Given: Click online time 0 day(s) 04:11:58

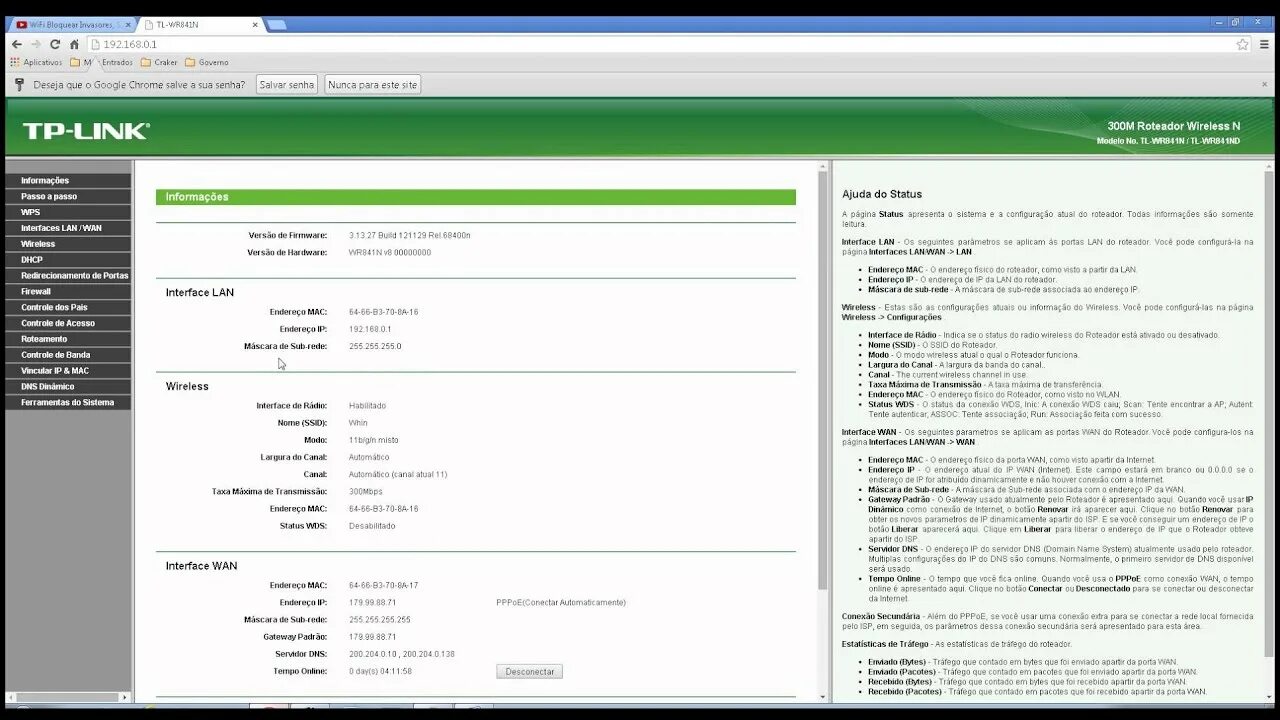Looking at the screenshot, I should click(380, 671).
